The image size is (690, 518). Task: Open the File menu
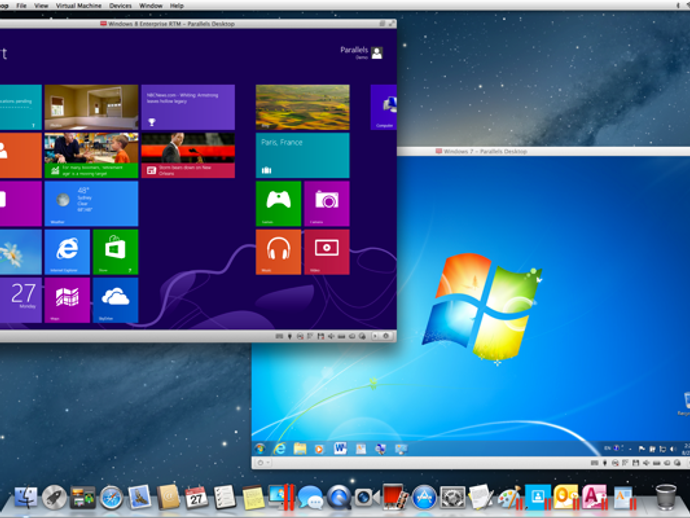pyautogui.click(x=21, y=6)
